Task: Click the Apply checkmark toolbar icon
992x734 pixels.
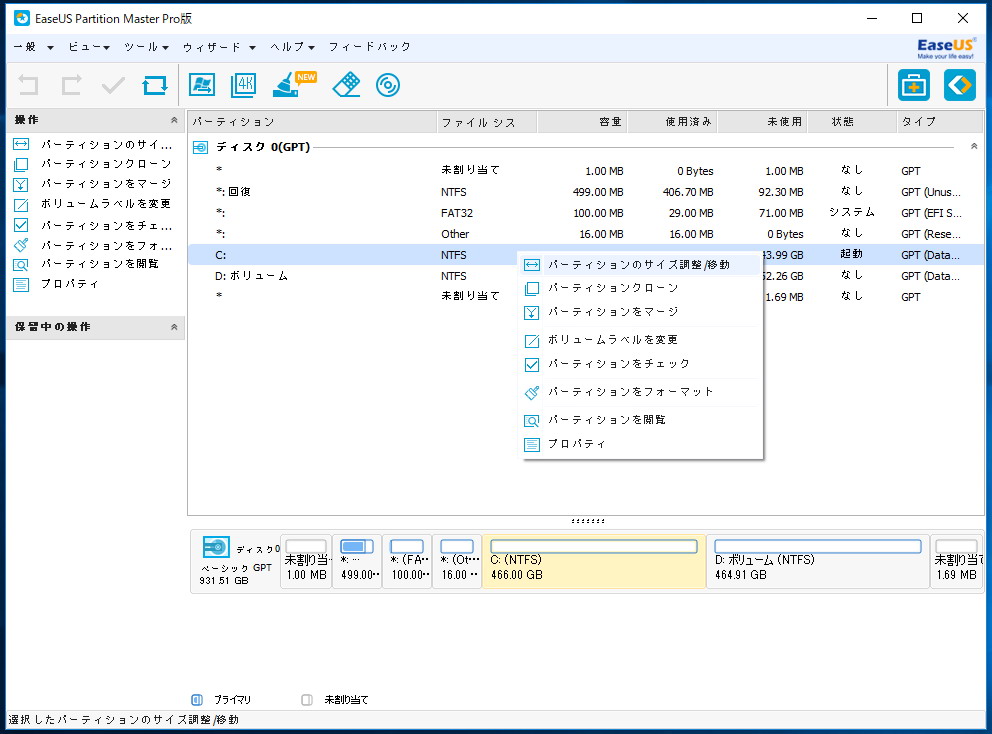Action: tap(113, 85)
